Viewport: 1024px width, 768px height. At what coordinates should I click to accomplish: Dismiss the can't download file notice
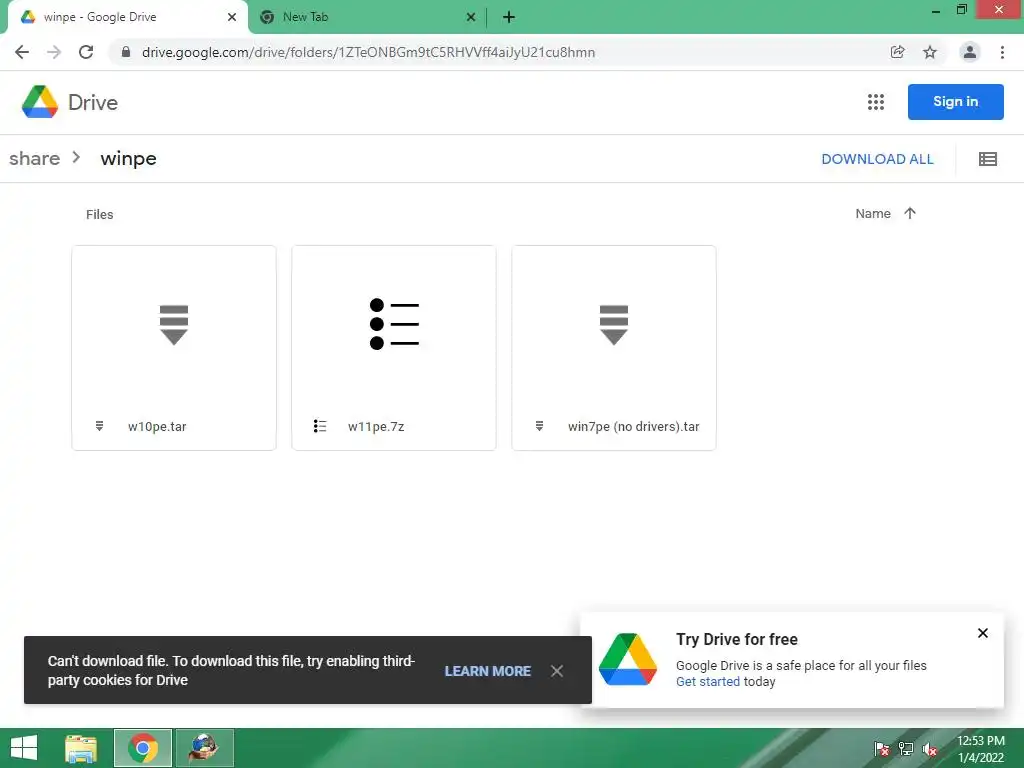(556, 671)
